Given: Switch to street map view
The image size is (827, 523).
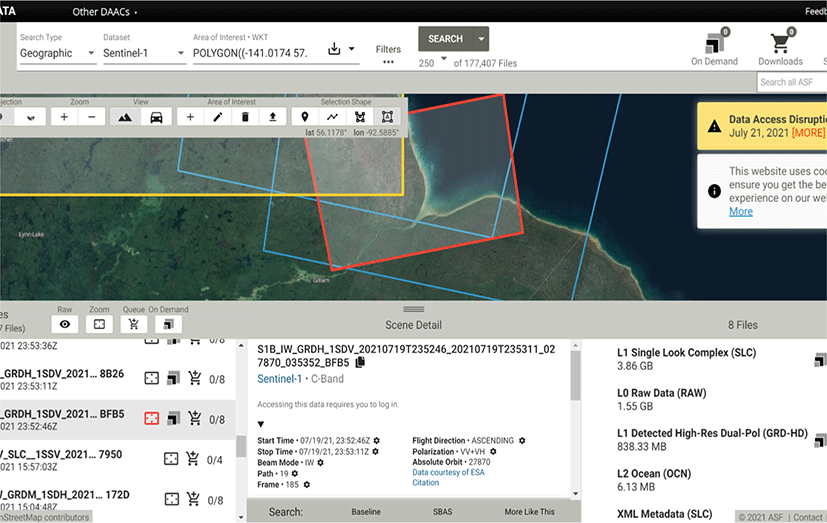Looking at the screenshot, I should pos(157,117).
